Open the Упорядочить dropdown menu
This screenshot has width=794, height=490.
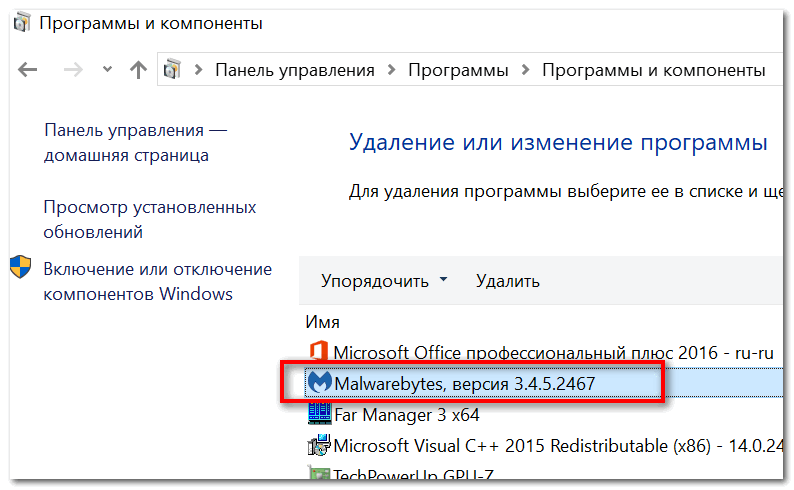pyautogui.click(x=384, y=280)
